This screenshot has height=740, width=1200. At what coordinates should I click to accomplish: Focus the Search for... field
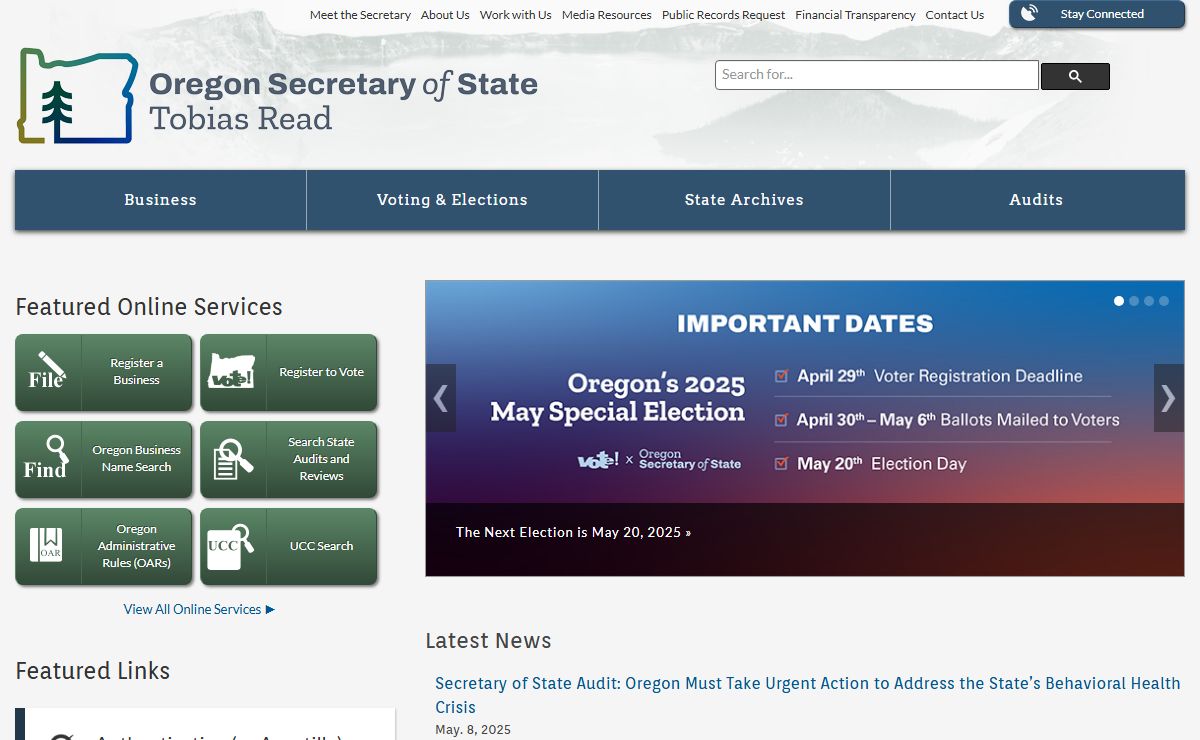pos(877,75)
